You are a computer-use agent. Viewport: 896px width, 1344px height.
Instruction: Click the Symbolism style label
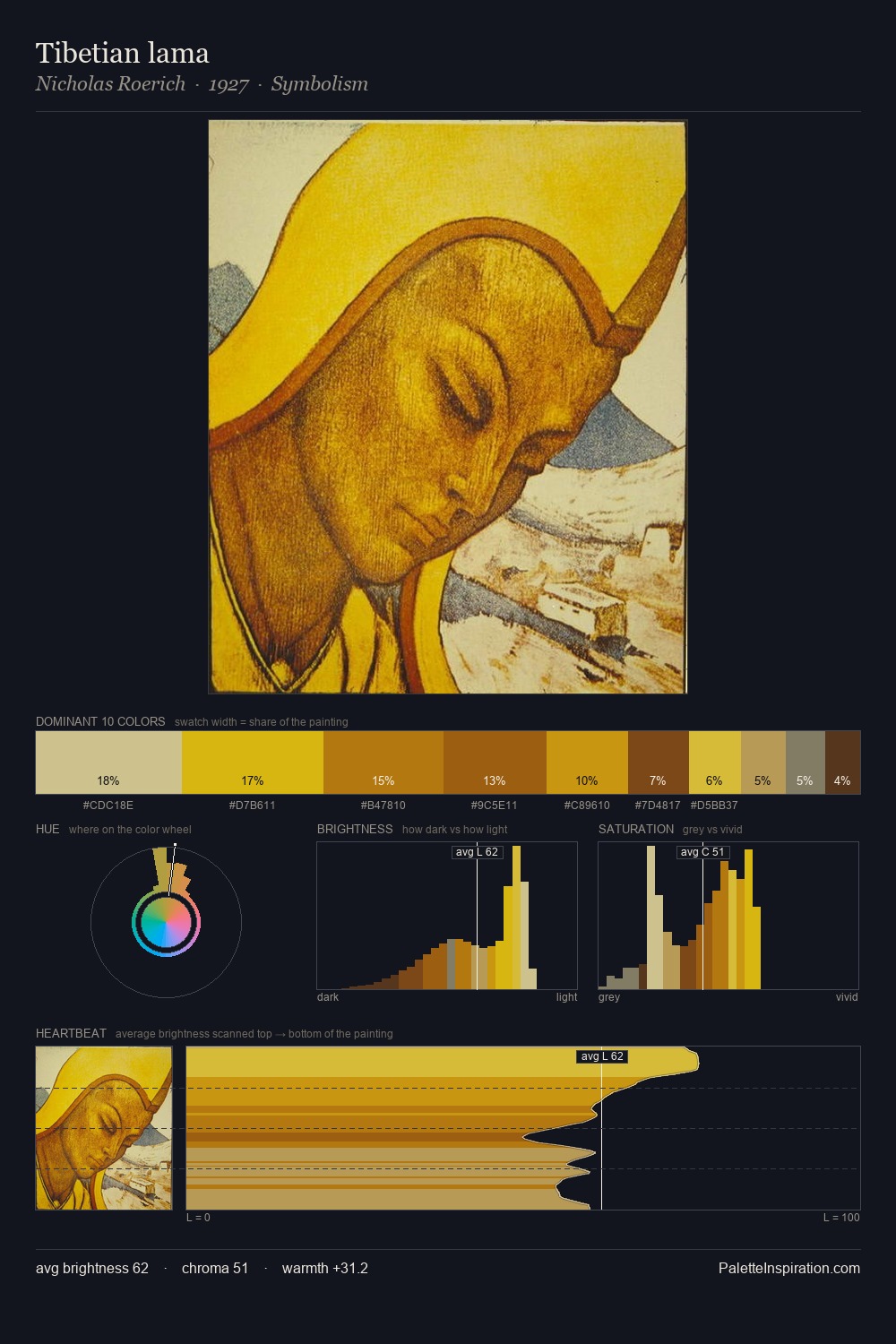click(320, 83)
